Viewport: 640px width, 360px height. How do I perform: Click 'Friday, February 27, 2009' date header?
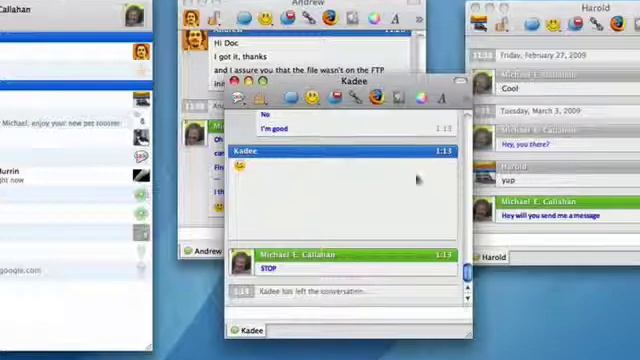coord(543,55)
